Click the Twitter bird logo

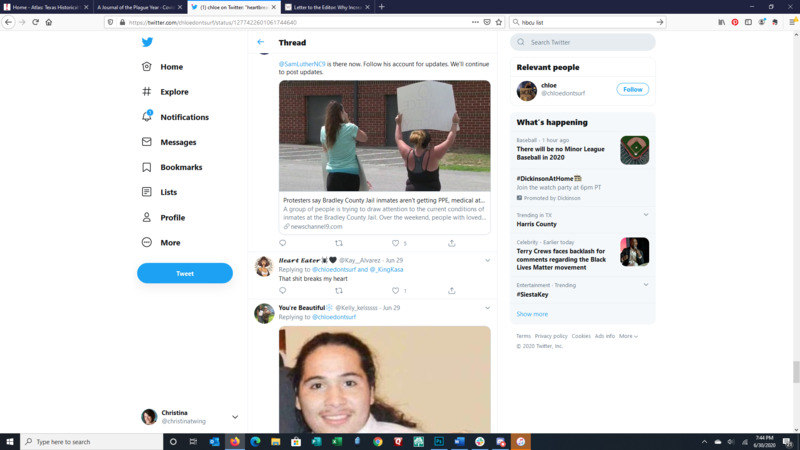(x=147, y=42)
